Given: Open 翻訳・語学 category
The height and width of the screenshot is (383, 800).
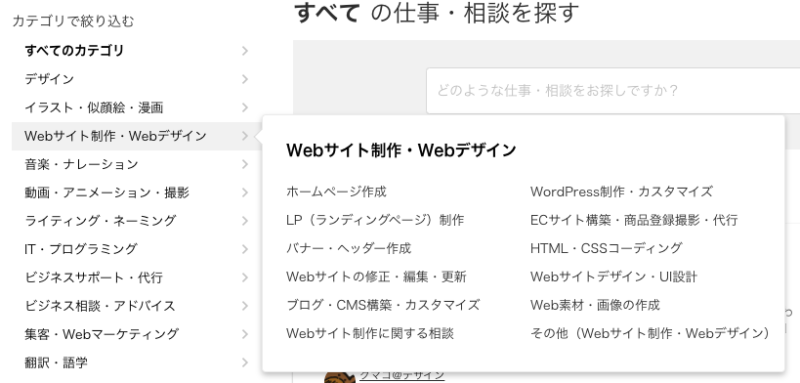Looking at the screenshot, I should tap(56, 363).
